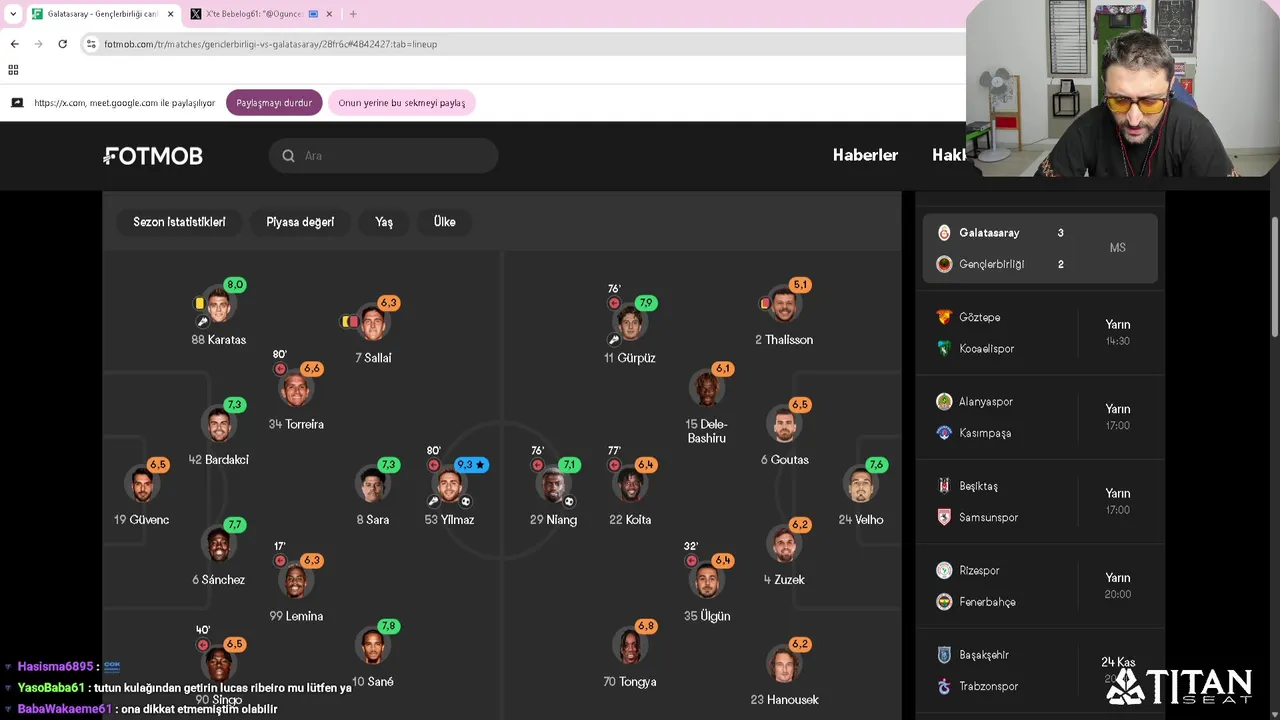Toggle the Piyasa değeri filter
This screenshot has width=1280, height=720.
click(300, 222)
